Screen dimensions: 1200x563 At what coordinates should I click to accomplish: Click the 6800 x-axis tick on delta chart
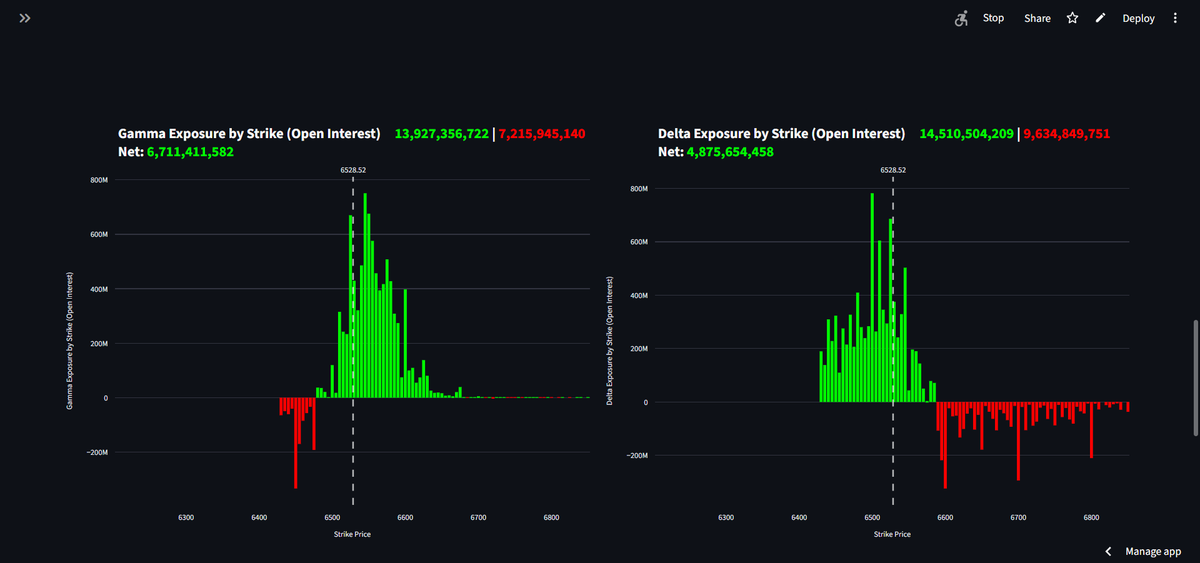pos(1091,517)
